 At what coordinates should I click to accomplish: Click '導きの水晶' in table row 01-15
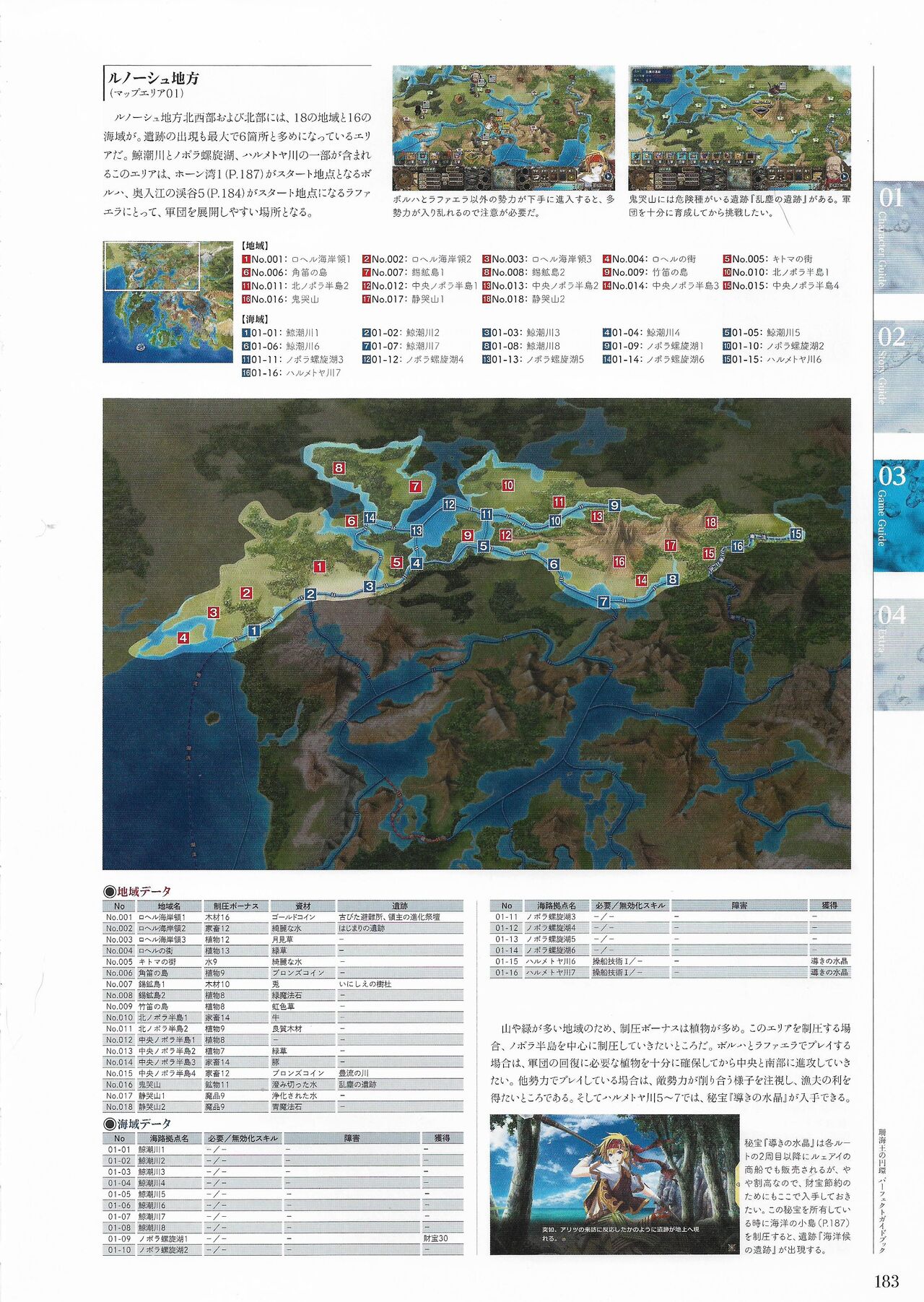coord(830,961)
